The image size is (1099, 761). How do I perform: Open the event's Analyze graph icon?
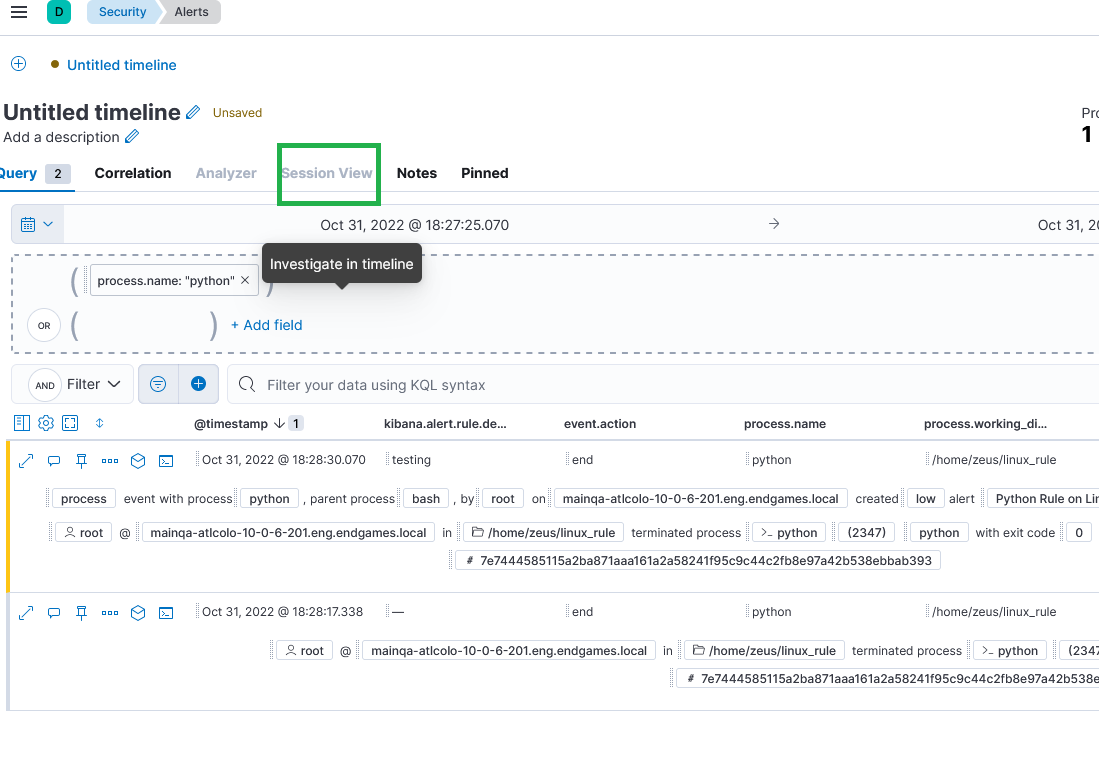(x=137, y=460)
